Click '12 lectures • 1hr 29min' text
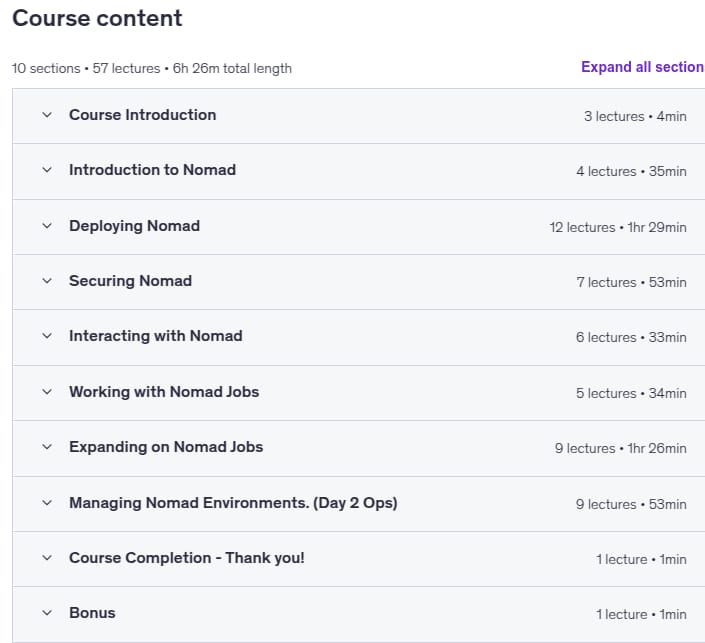Screen dimensions: 705x643 [618, 228]
